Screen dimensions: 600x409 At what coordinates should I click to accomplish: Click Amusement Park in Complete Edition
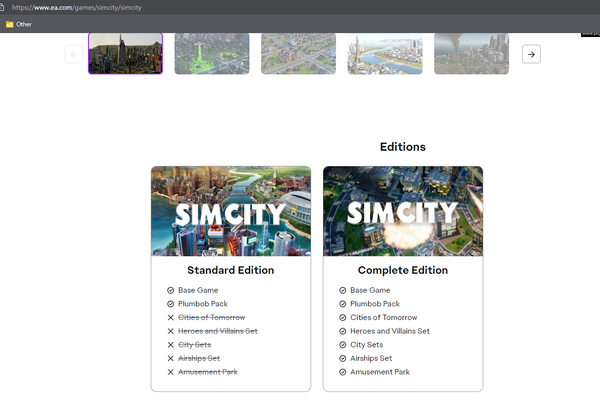(x=380, y=372)
